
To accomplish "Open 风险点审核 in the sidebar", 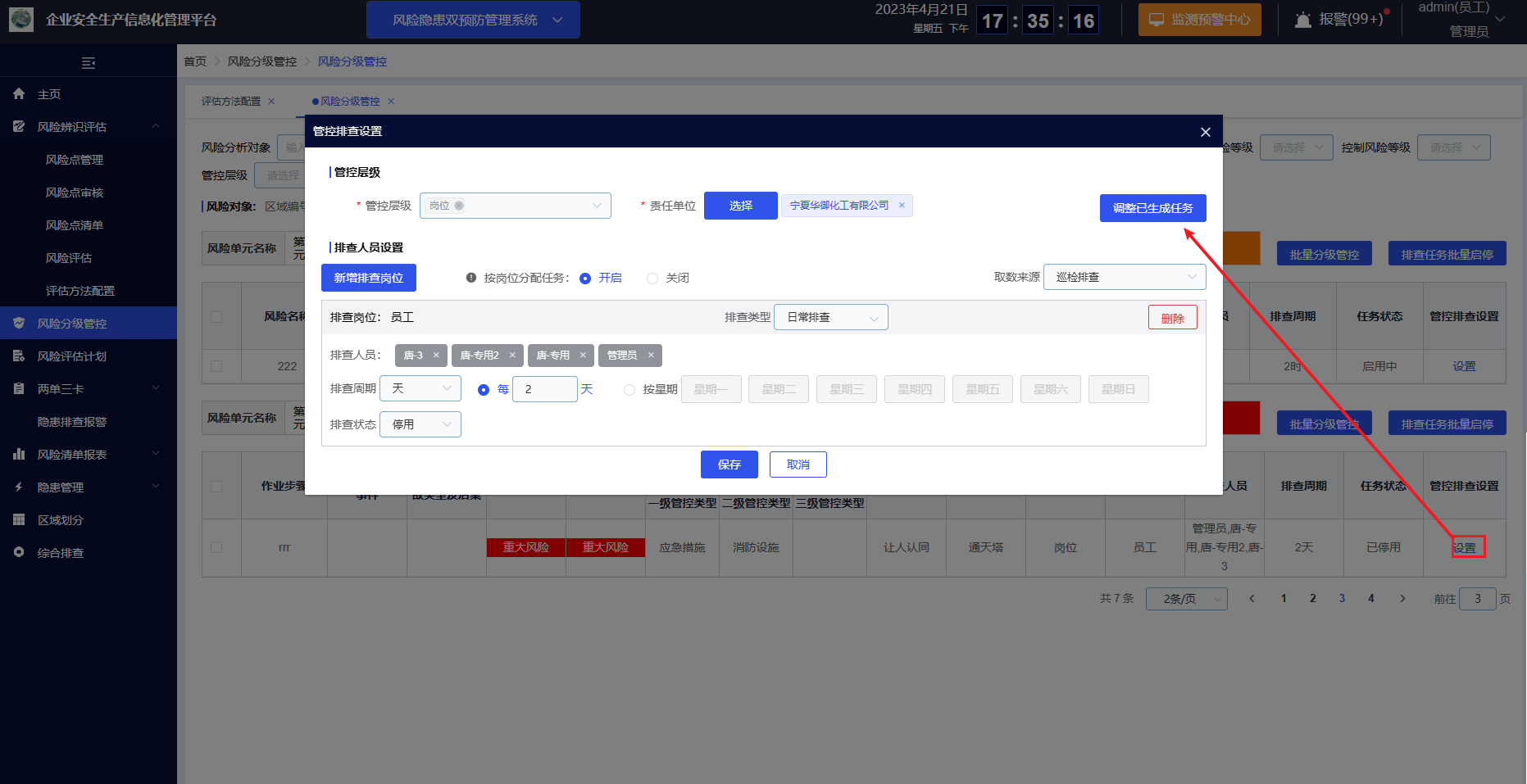I will point(75,193).
